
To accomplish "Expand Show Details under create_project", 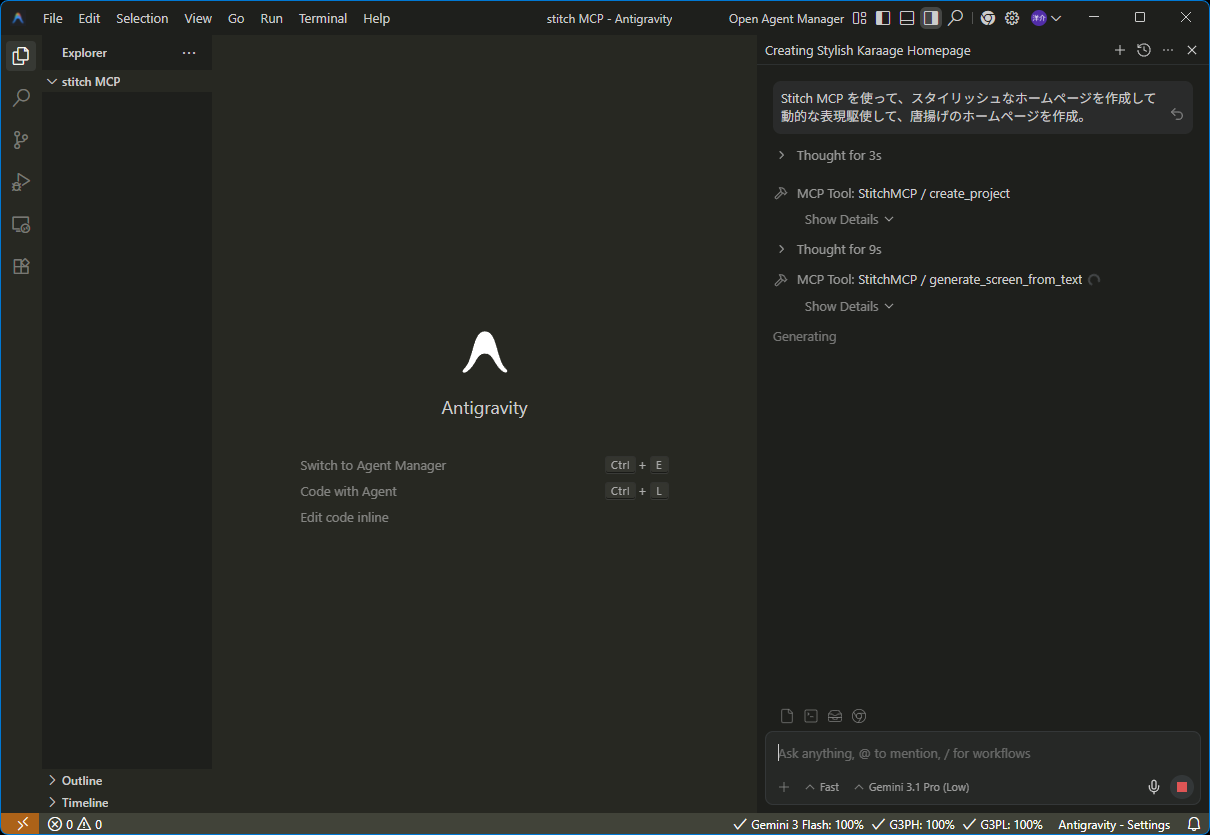I will point(848,220).
